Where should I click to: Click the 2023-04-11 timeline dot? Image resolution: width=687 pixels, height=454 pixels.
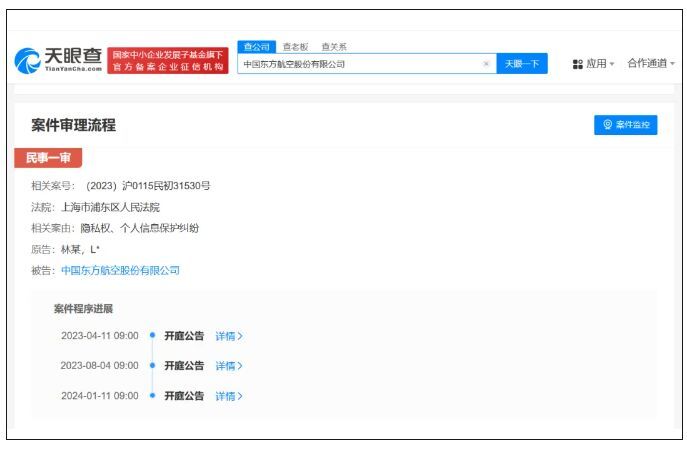[x=152, y=335]
